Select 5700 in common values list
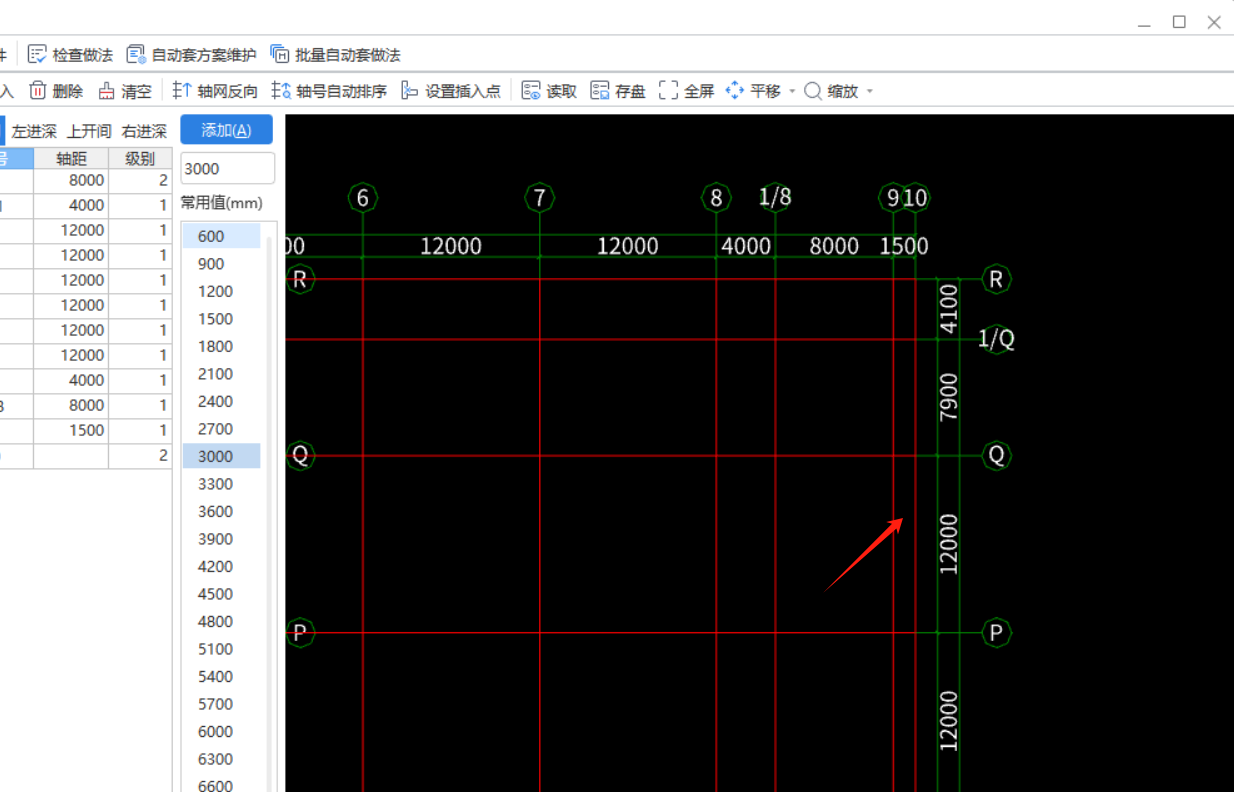The width and height of the screenshot is (1234, 792). [222, 704]
